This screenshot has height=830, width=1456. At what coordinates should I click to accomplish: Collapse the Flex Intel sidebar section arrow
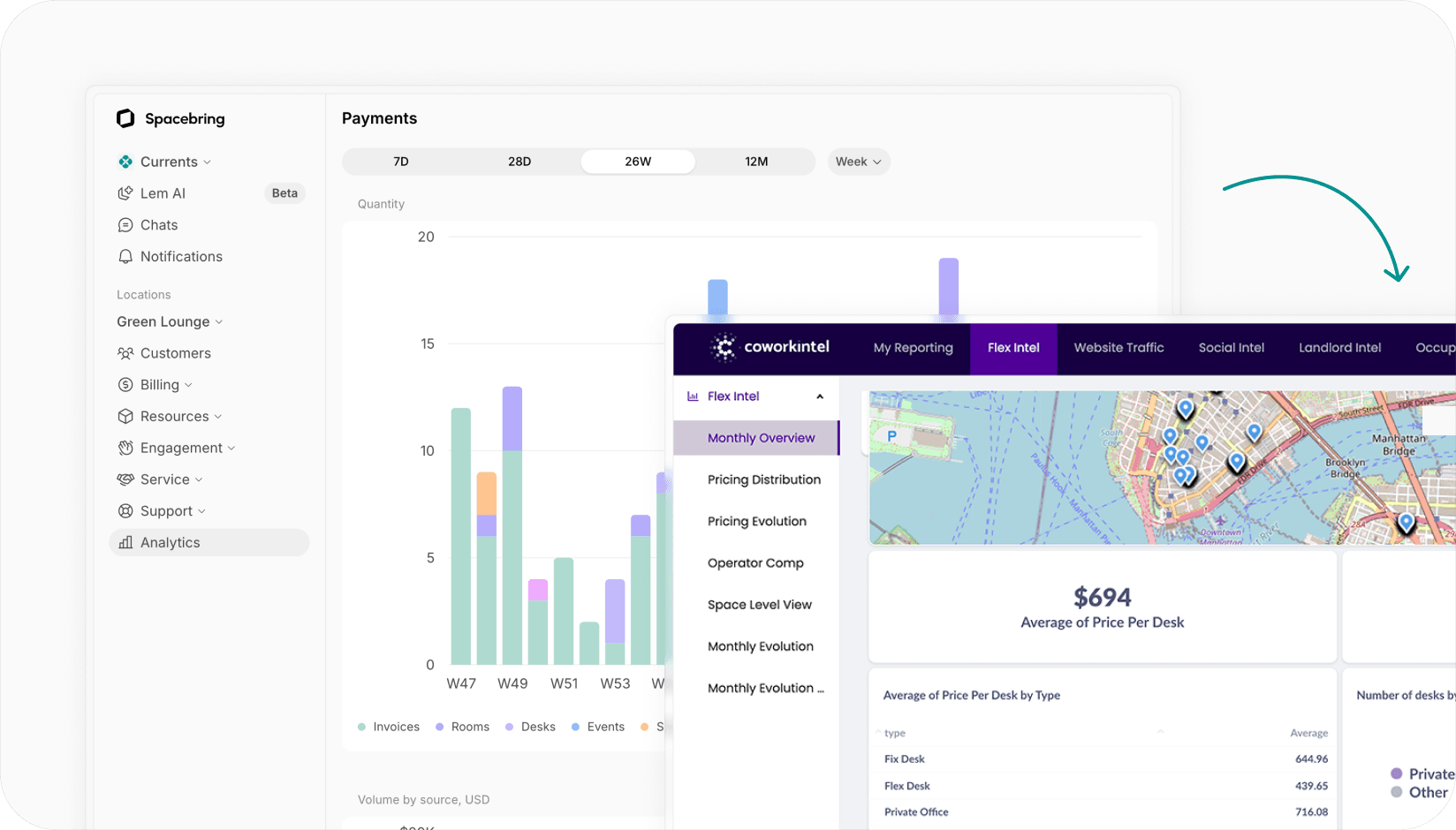click(820, 396)
